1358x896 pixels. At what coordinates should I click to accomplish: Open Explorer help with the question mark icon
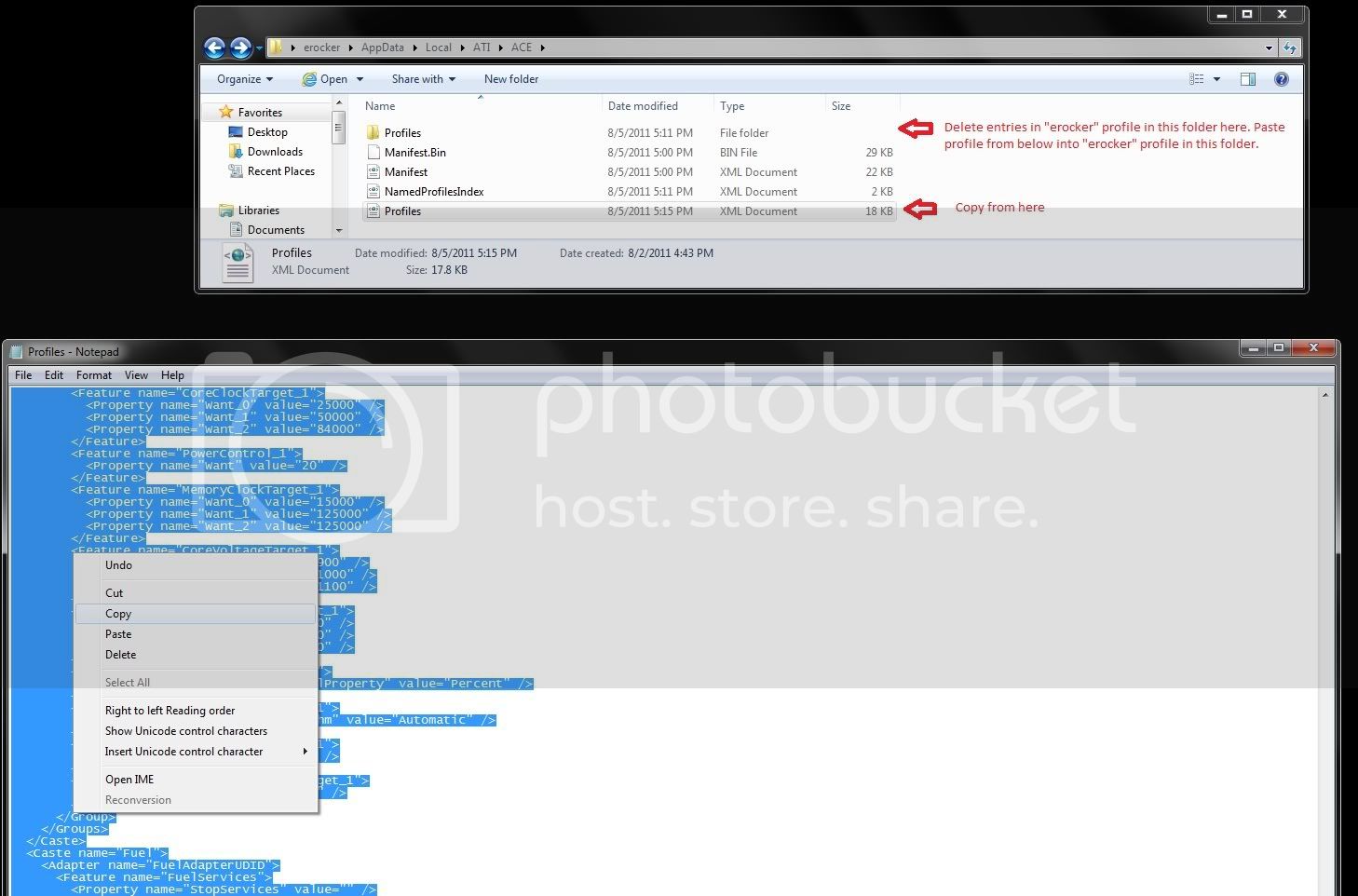(1282, 79)
